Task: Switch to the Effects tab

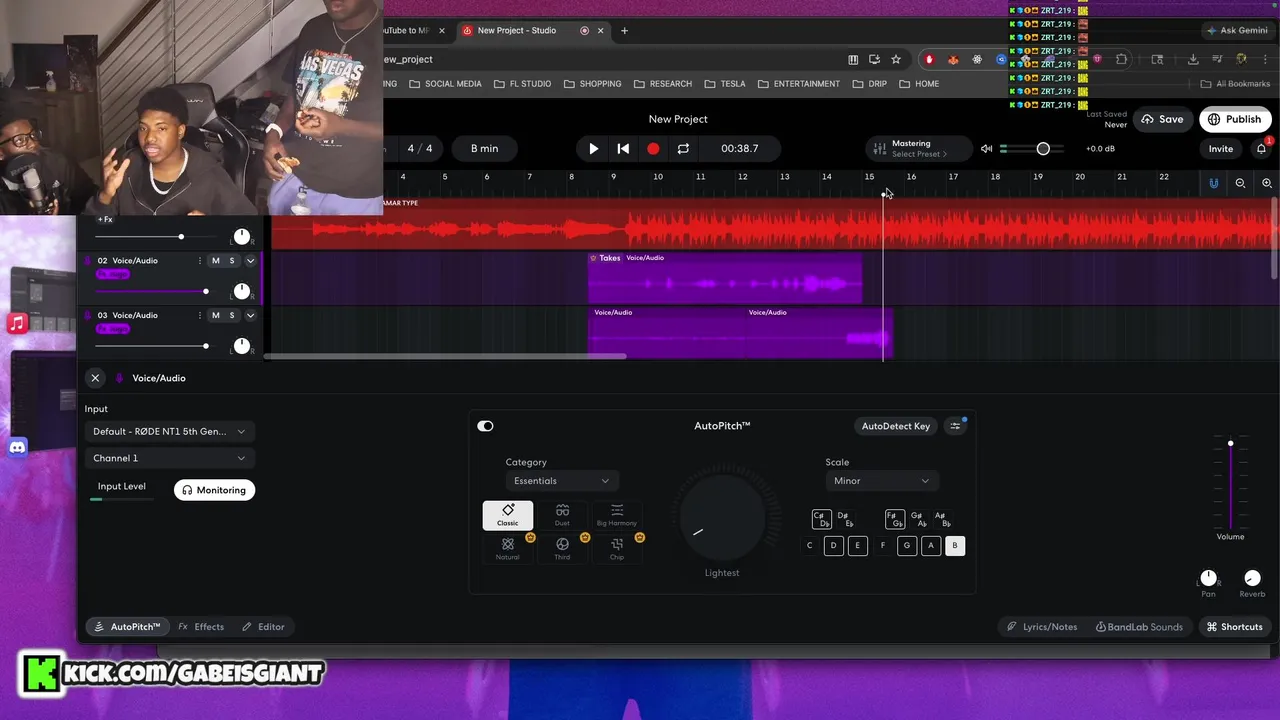Action: pos(201,627)
